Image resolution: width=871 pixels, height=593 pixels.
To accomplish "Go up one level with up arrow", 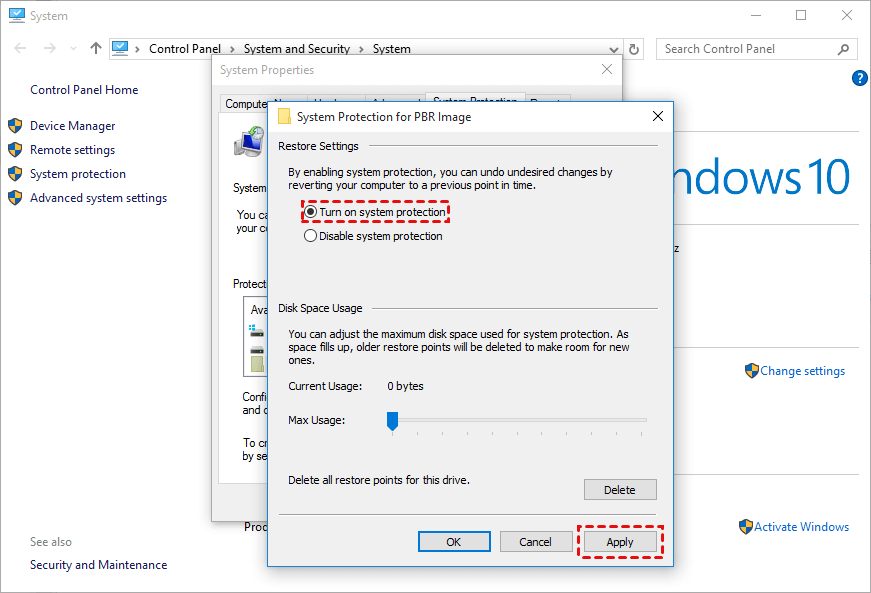I will click(x=96, y=48).
